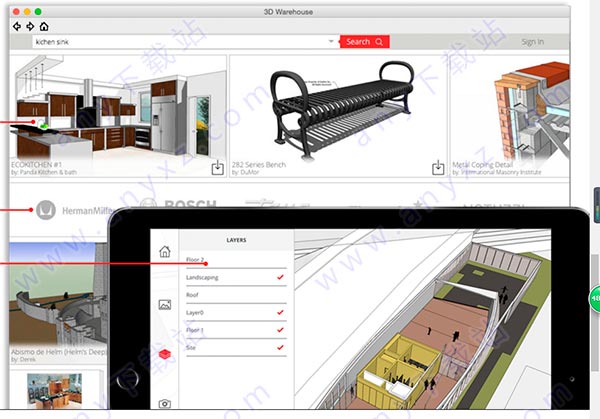Click the LAYERS panel header
The height and width of the screenshot is (419, 600).
click(x=236, y=240)
